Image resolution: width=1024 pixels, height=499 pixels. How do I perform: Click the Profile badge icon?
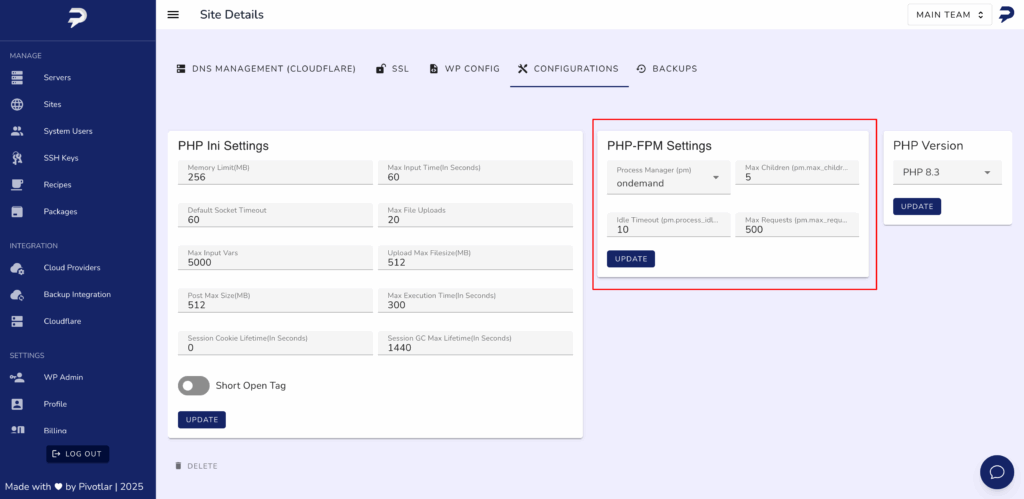tap(17, 404)
